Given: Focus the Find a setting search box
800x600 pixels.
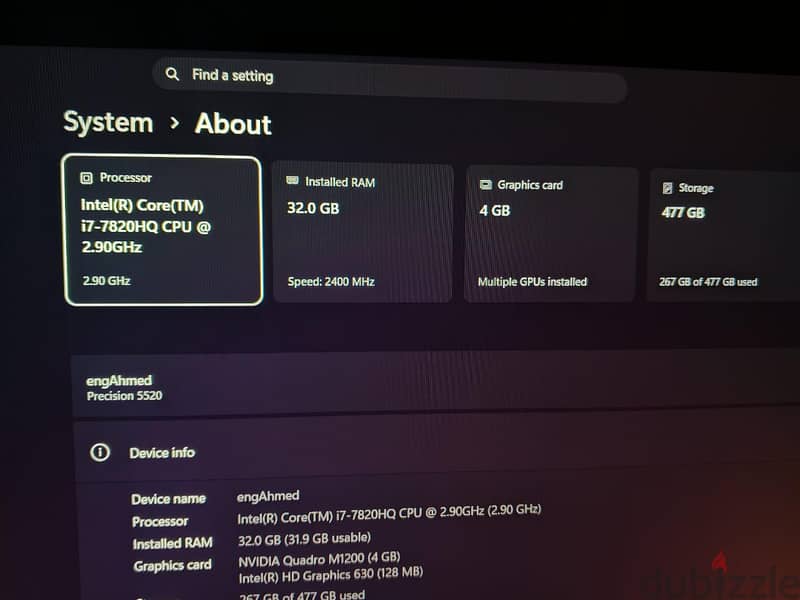Looking at the screenshot, I should 390,81.
